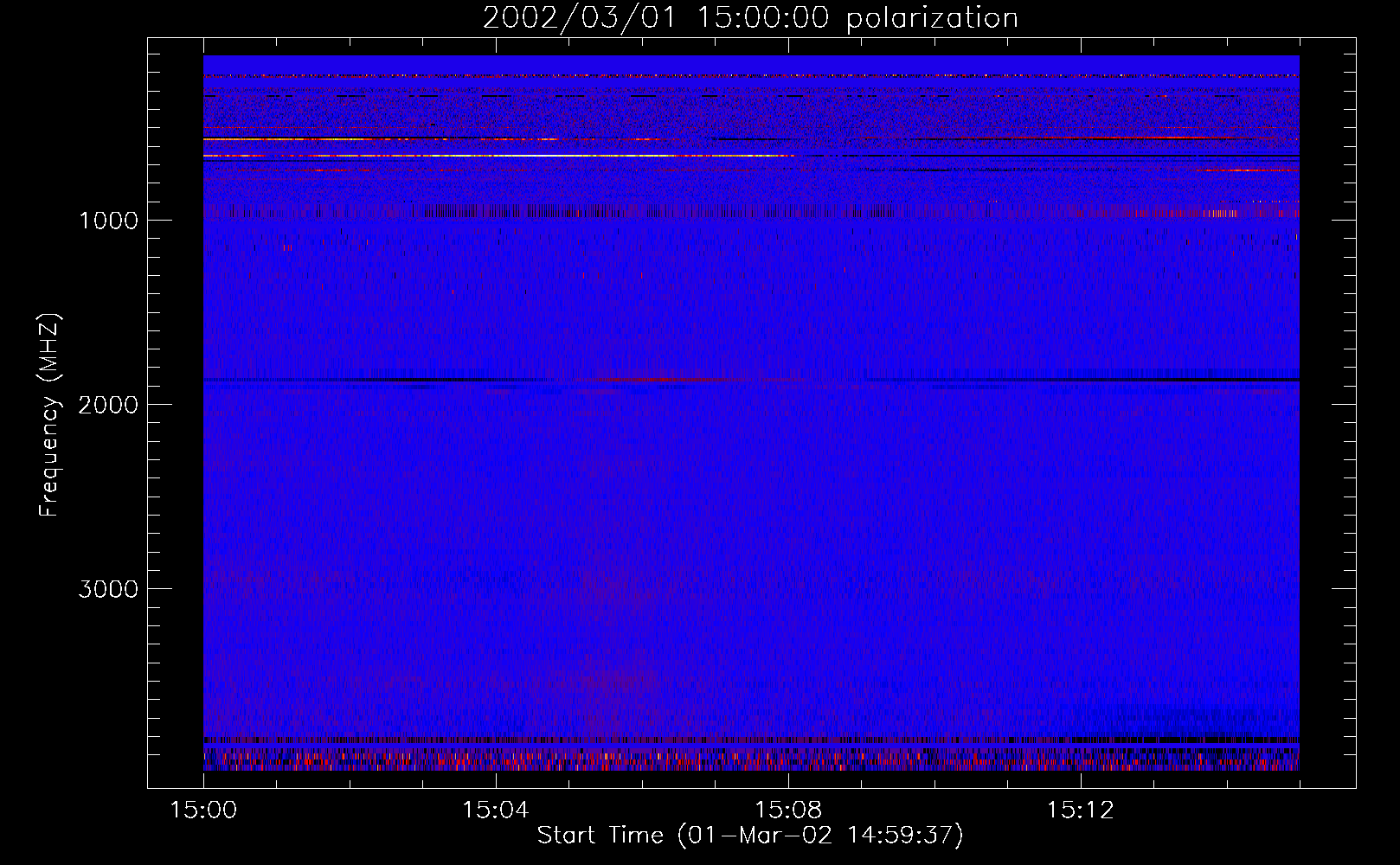Click the plot title '2002/03/01 15:00:00 polarization'
Viewport: 1400px width, 865px height.
click(x=750, y=18)
